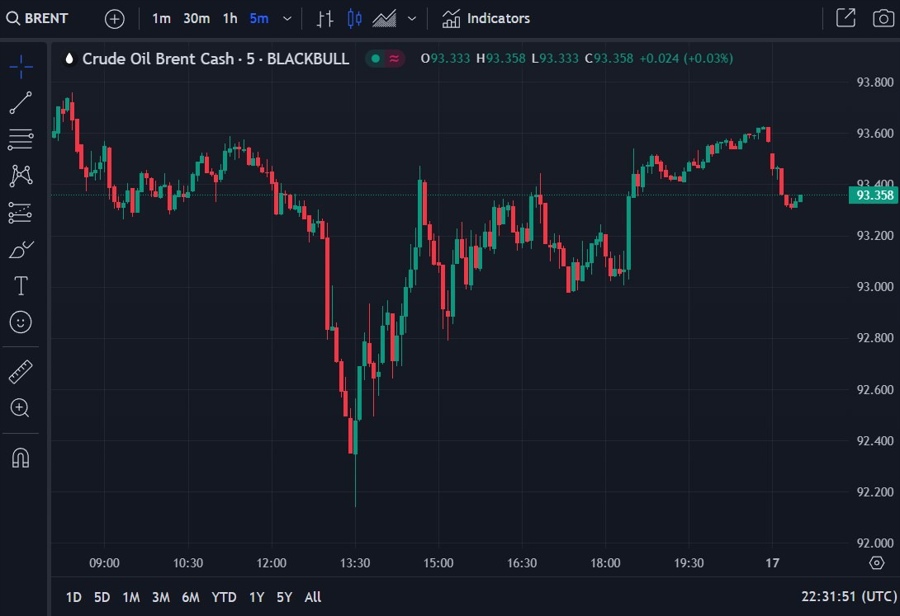
Task: Open the Indicators menu
Action: pyautogui.click(x=486, y=18)
